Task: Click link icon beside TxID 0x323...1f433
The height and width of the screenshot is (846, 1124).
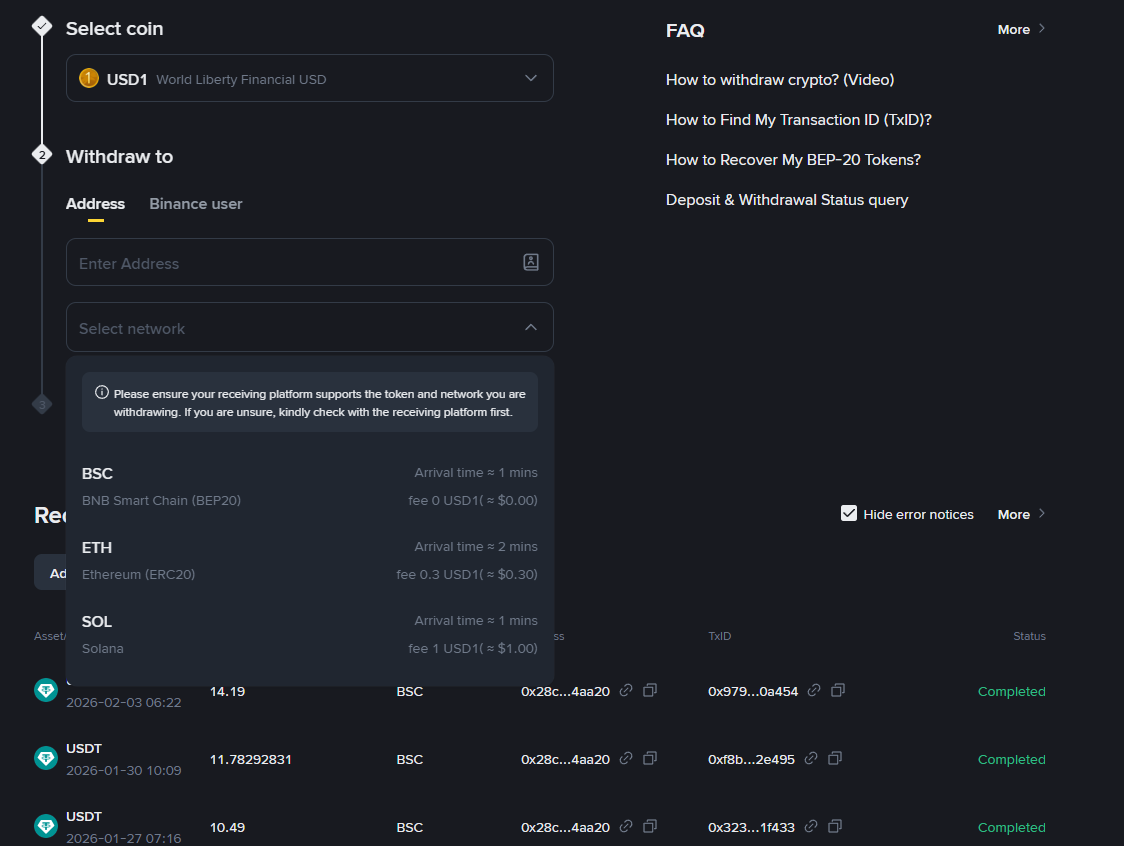Action: click(x=811, y=827)
